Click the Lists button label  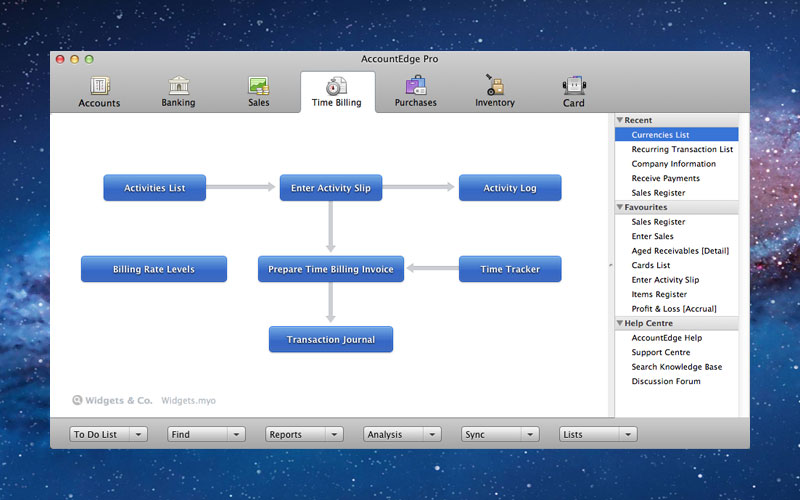(573, 434)
